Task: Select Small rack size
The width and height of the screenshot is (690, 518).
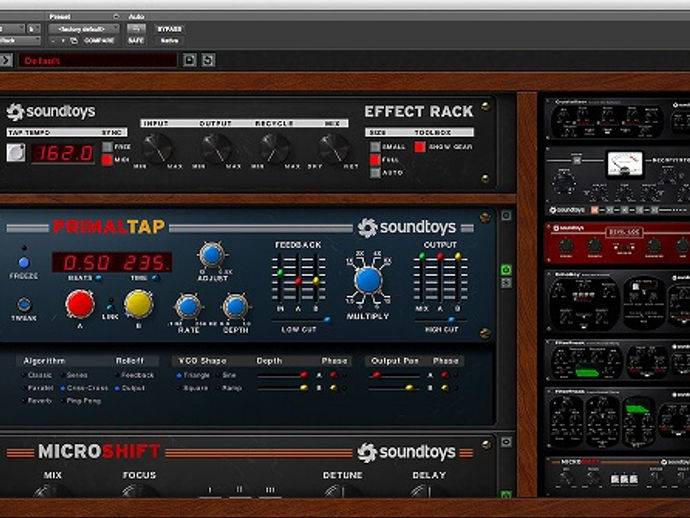Action: click(375, 147)
